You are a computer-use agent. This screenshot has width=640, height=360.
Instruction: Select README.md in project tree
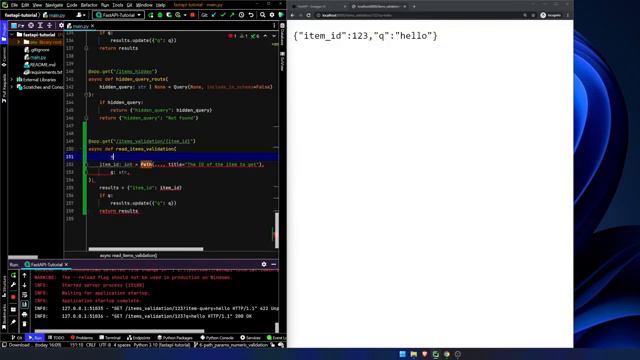[x=40, y=64]
